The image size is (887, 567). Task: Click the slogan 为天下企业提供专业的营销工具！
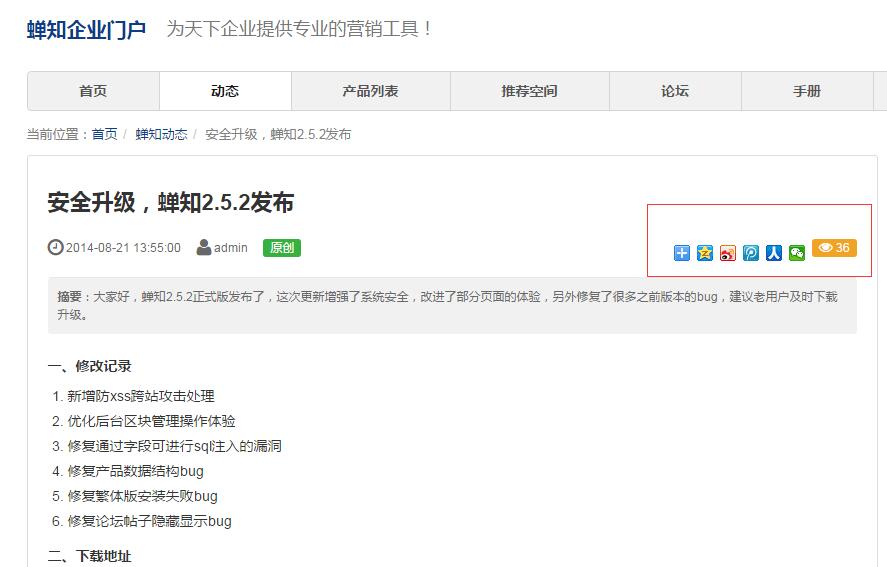(299, 29)
